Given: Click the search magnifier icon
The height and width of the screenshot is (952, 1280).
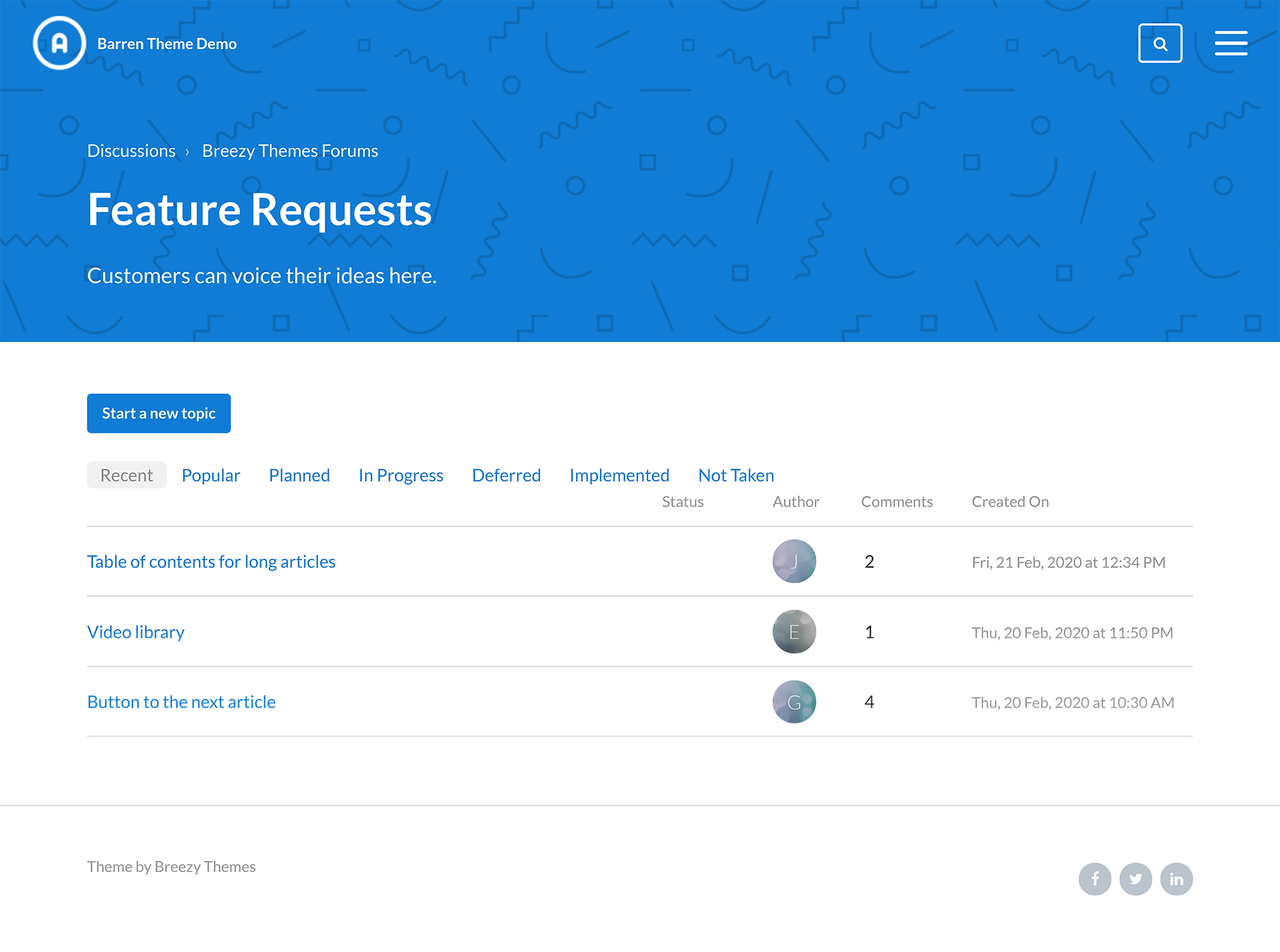Looking at the screenshot, I should [1160, 44].
